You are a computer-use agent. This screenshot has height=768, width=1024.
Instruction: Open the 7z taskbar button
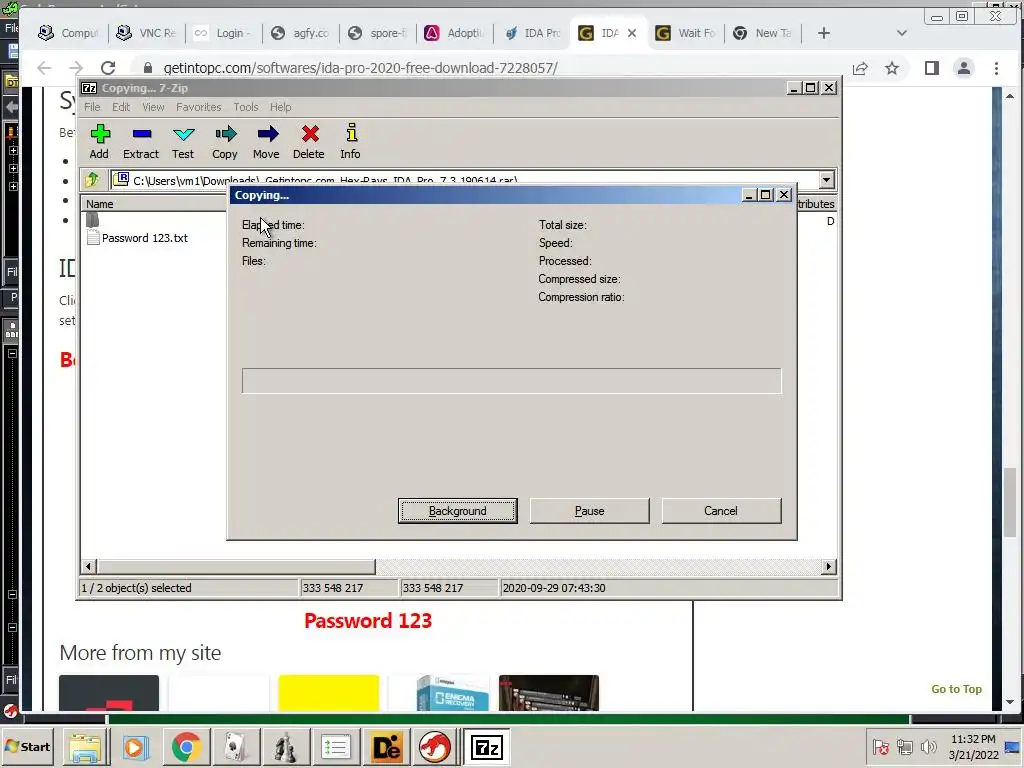point(487,747)
